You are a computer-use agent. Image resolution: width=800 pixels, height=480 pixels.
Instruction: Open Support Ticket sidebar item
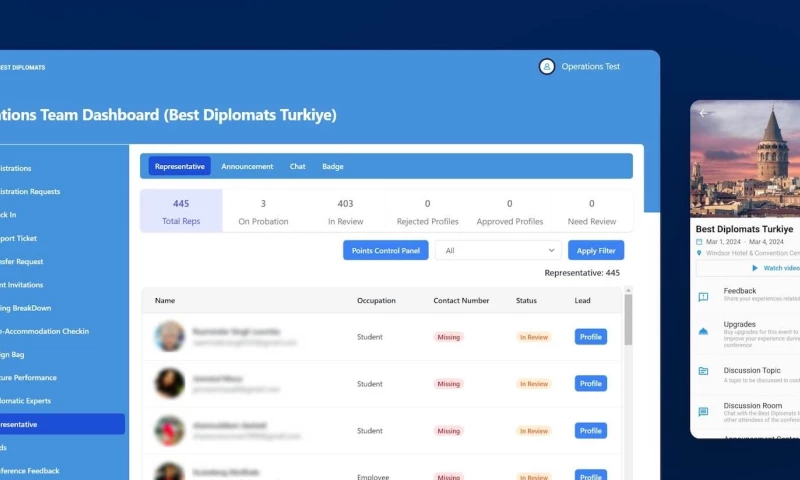tap(18, 238)
